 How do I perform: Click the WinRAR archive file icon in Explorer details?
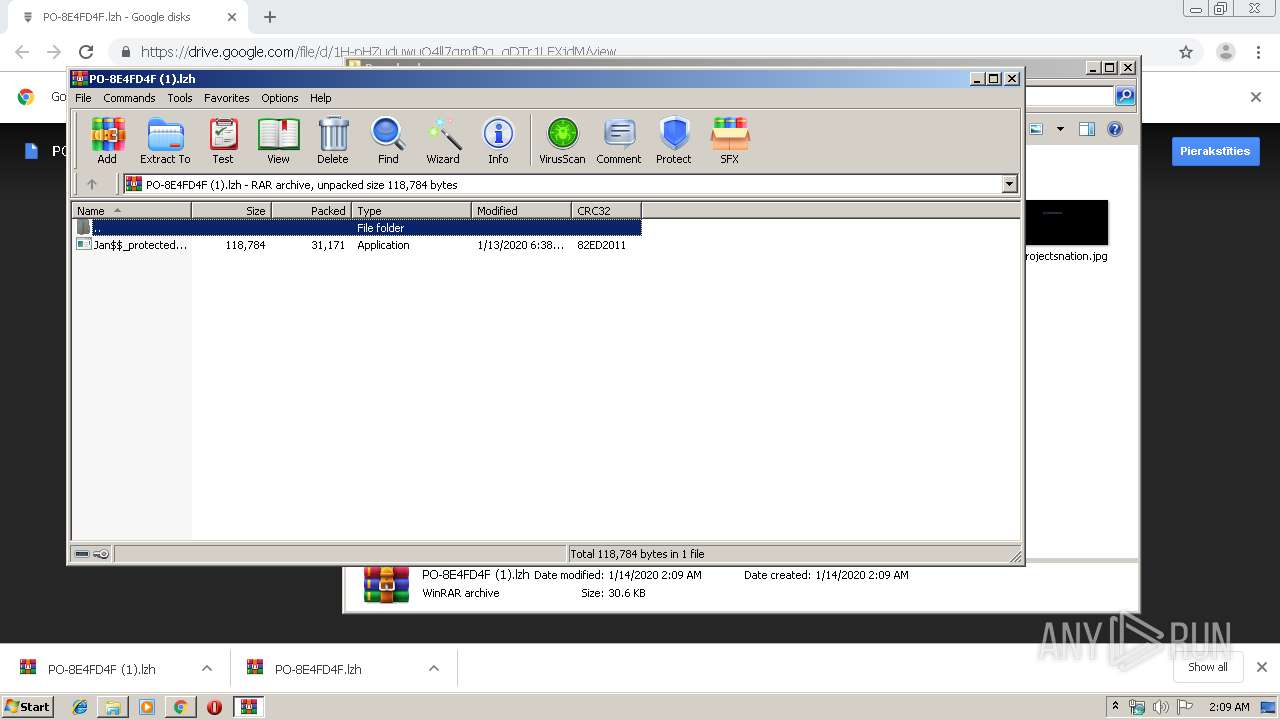(x=386, y=585)
